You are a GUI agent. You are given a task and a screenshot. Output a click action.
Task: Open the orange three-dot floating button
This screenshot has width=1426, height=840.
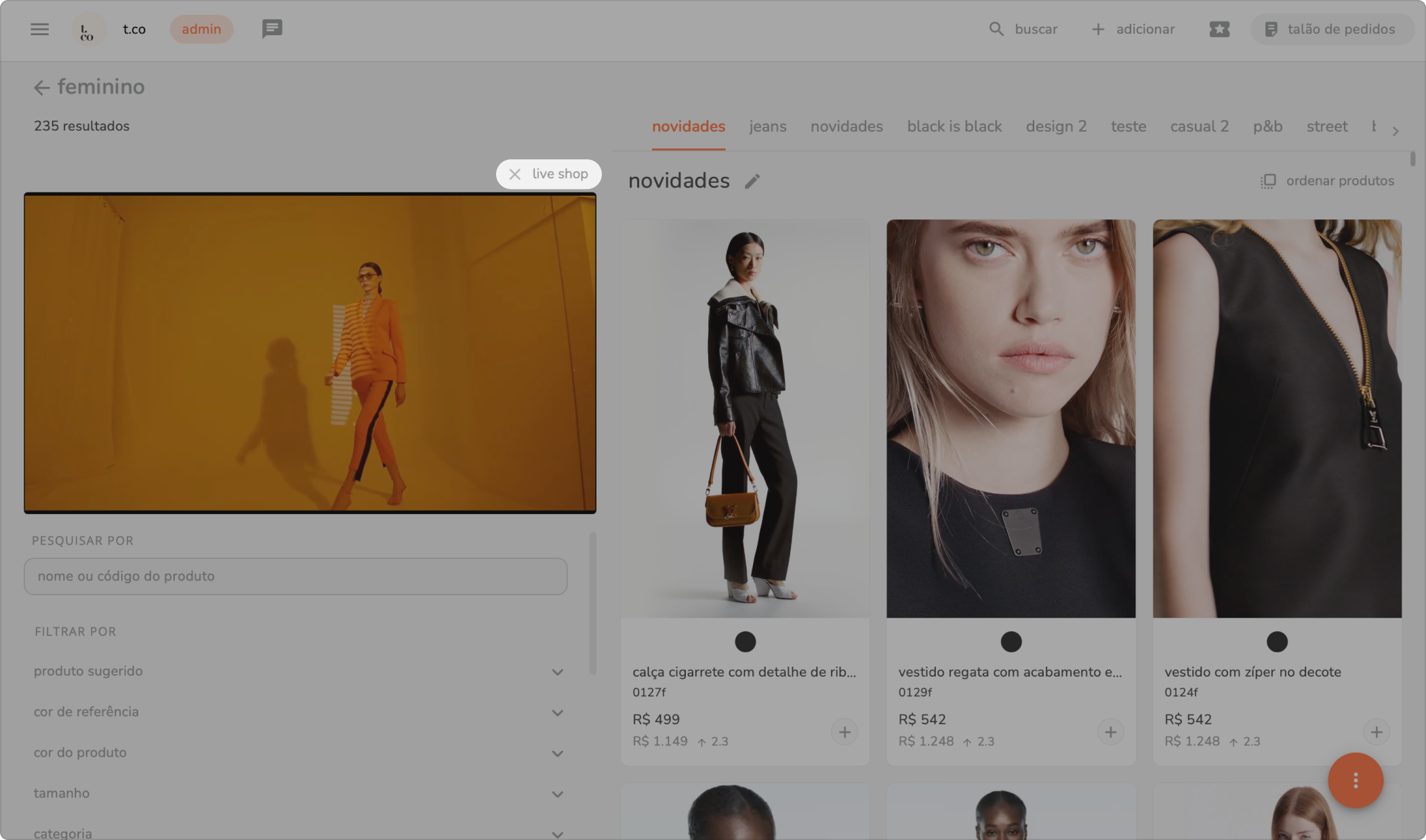(1355, 780)
